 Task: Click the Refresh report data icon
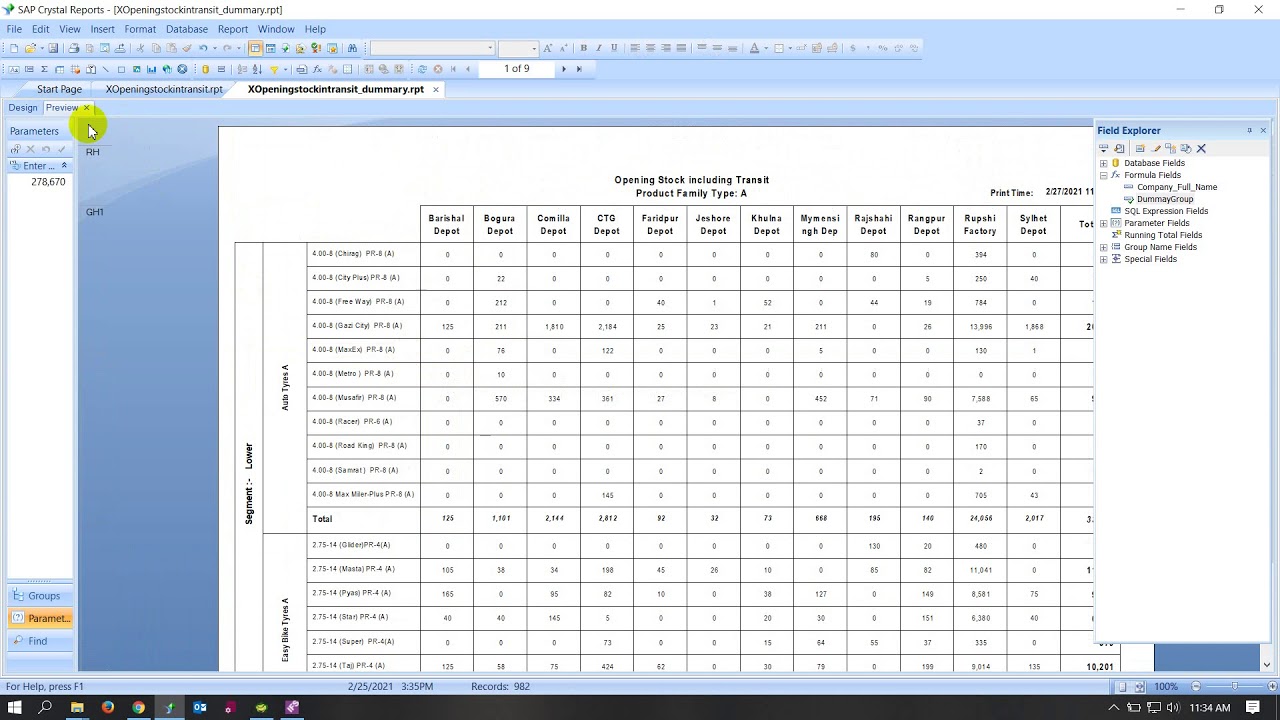click(422, 69)
